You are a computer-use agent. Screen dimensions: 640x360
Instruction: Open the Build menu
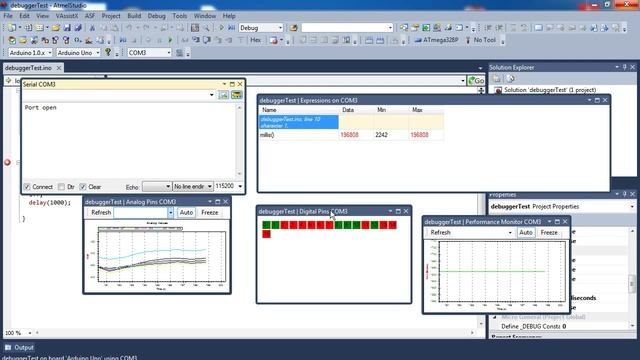(134, 16)
